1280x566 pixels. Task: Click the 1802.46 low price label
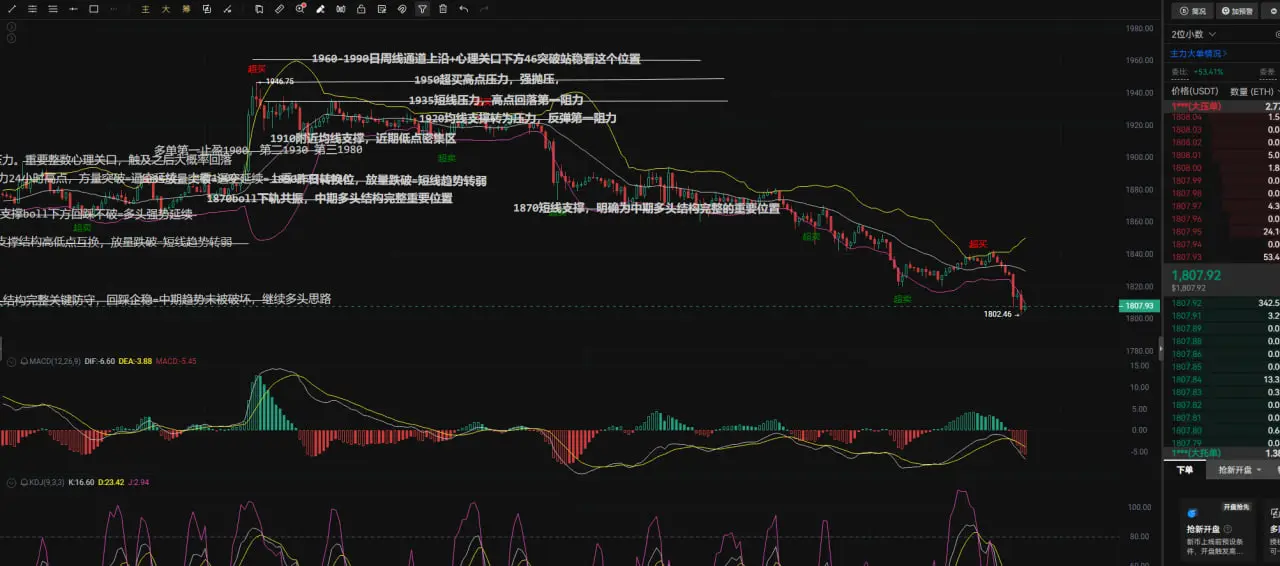[999, 314]
